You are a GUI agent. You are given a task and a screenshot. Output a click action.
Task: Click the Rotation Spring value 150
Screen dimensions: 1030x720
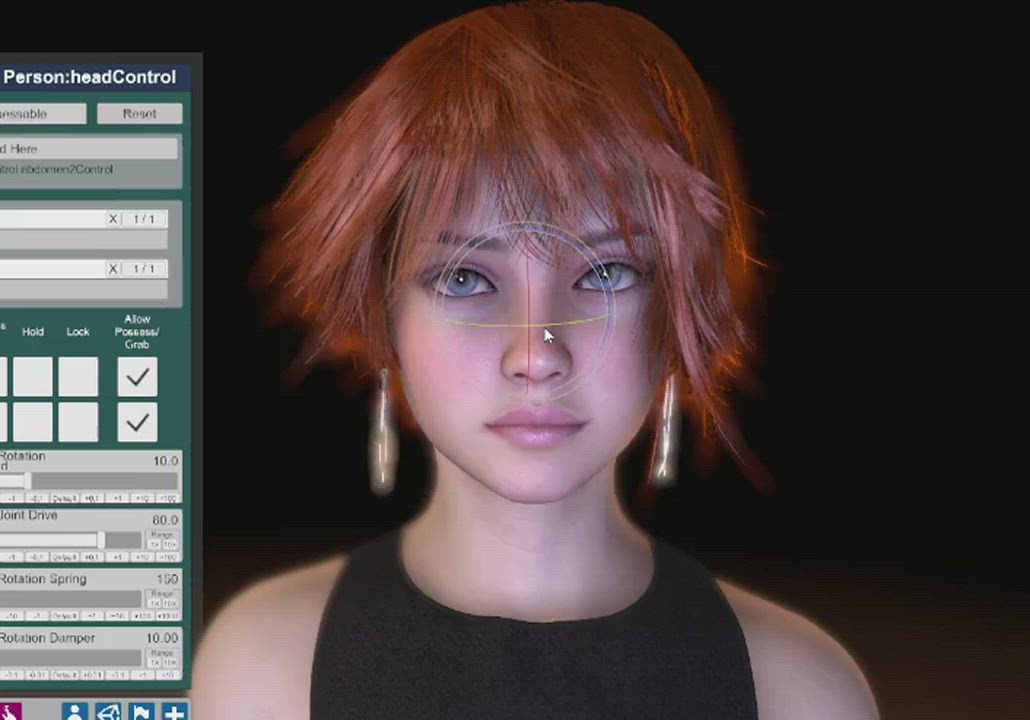(168, 579)
